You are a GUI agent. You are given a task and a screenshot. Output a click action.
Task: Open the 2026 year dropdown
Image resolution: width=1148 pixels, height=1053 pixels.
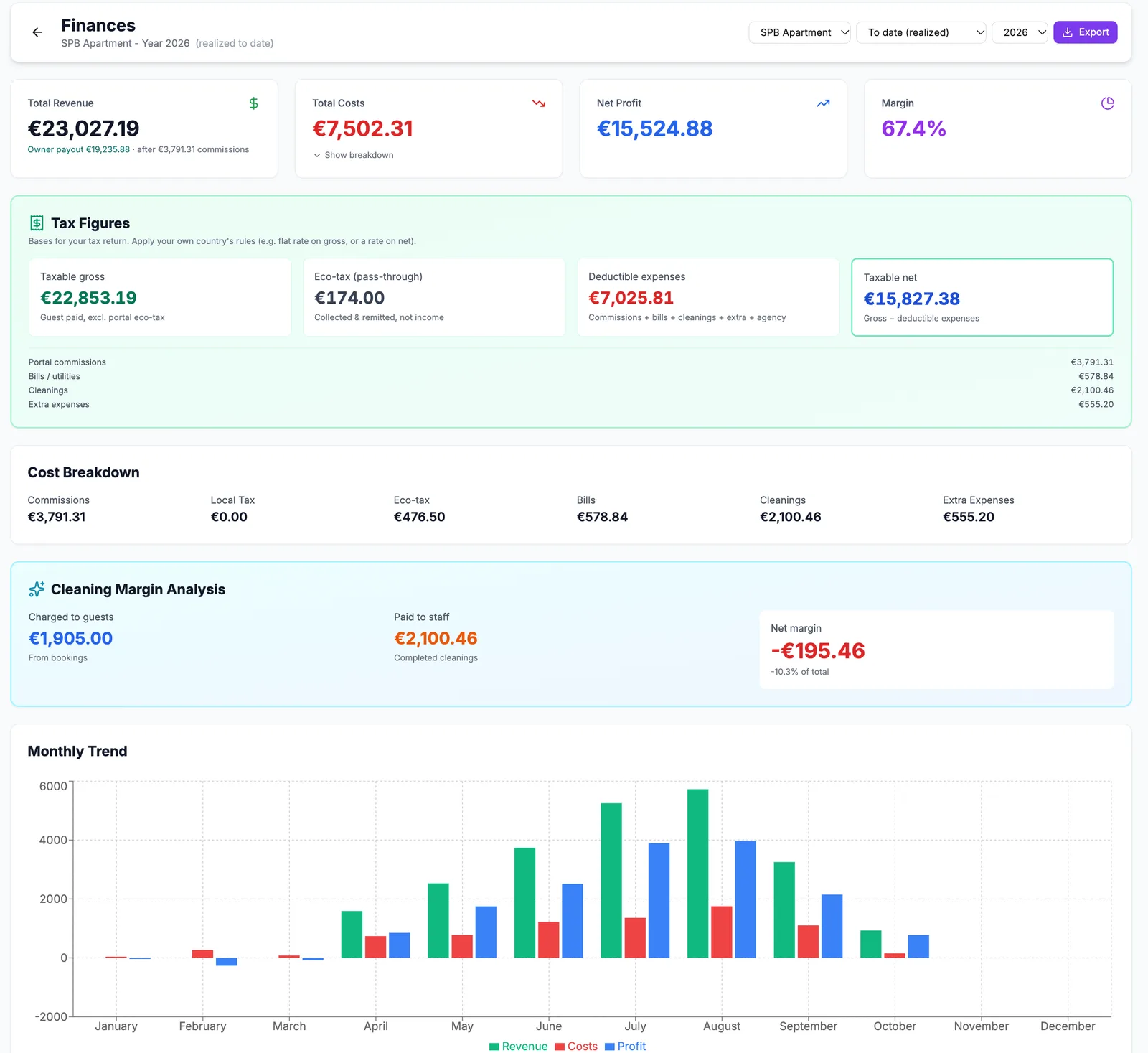point(1020,32)
